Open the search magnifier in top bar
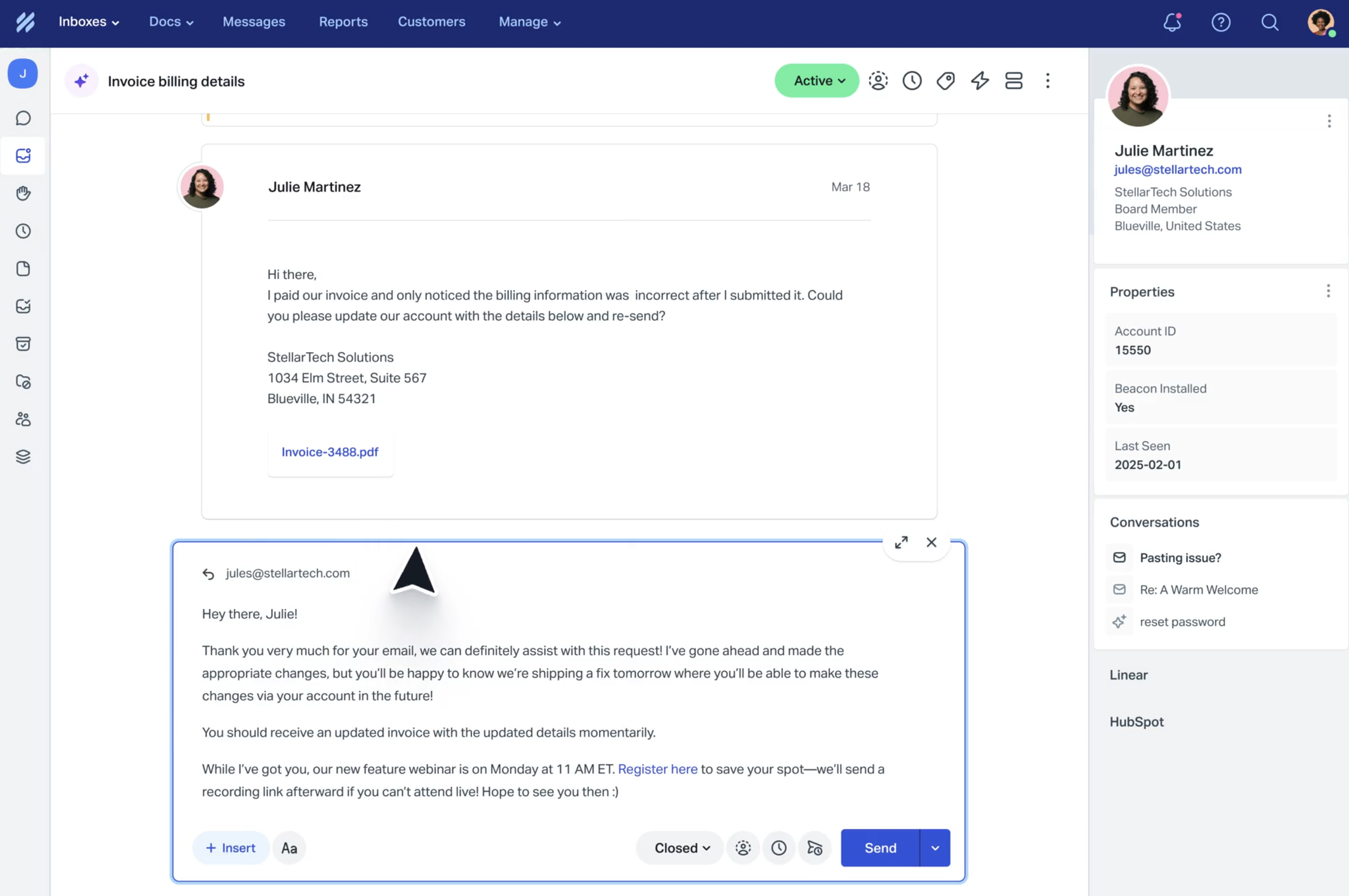1349x896 pixels. (1269, 22)
